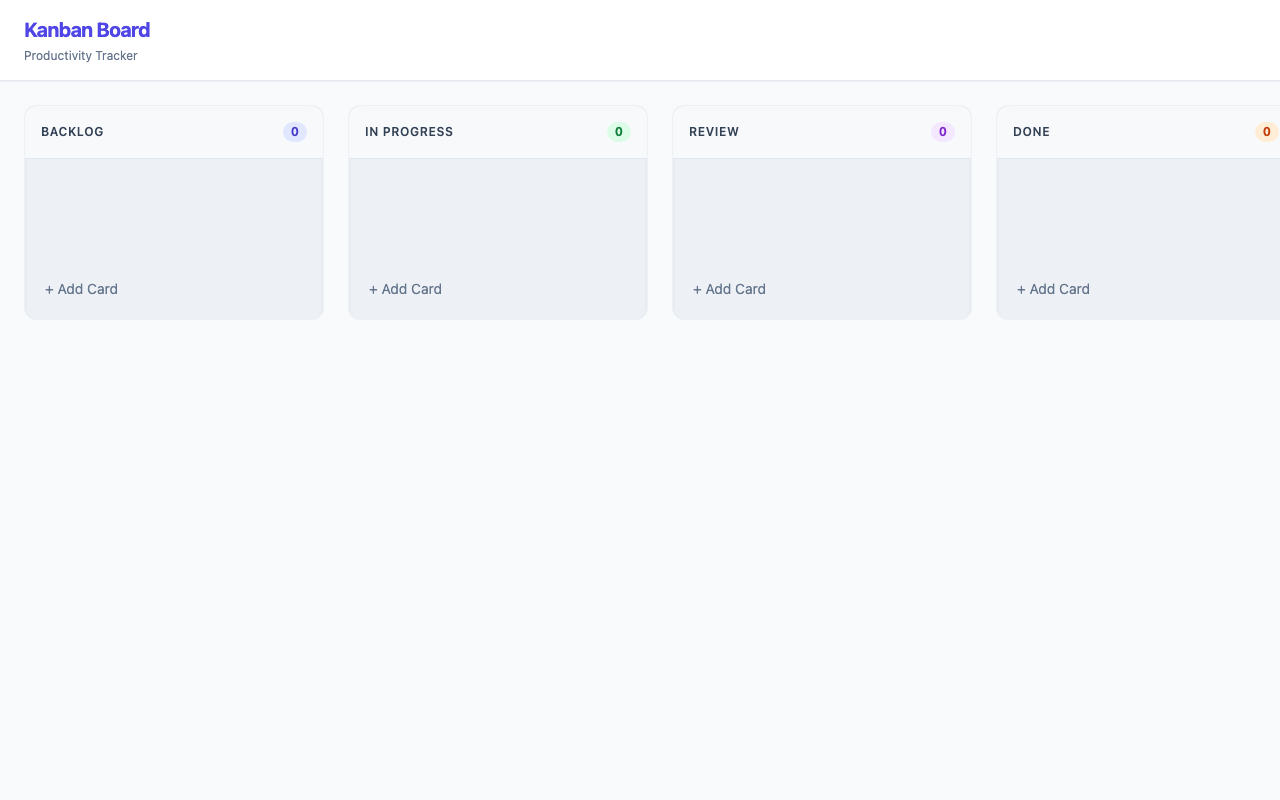Viewport: 1280px width, 800px height.
Task: Click the DONE column title
Action: [1031, 131]
